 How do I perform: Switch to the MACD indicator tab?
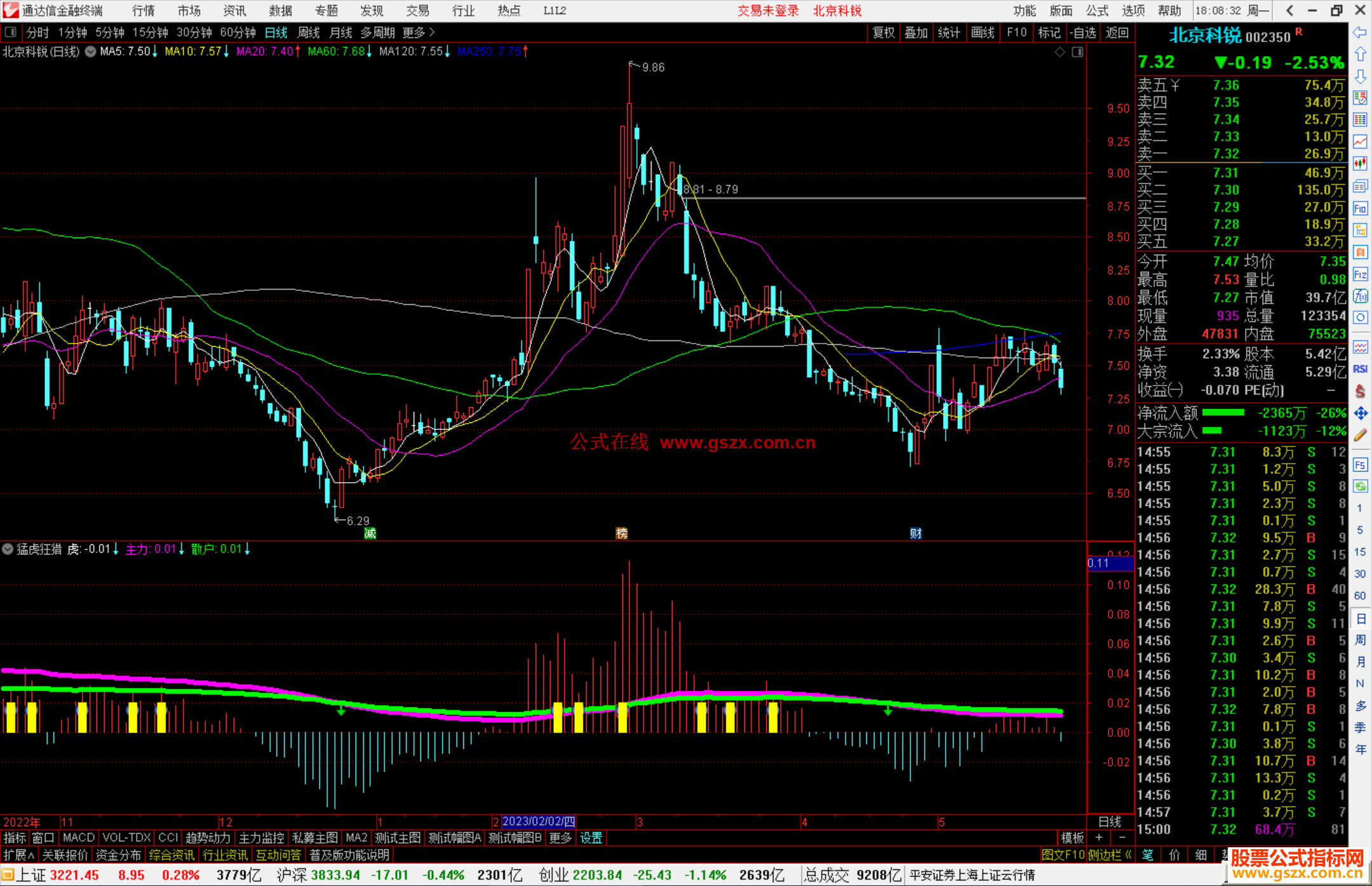tap(78, 838)
